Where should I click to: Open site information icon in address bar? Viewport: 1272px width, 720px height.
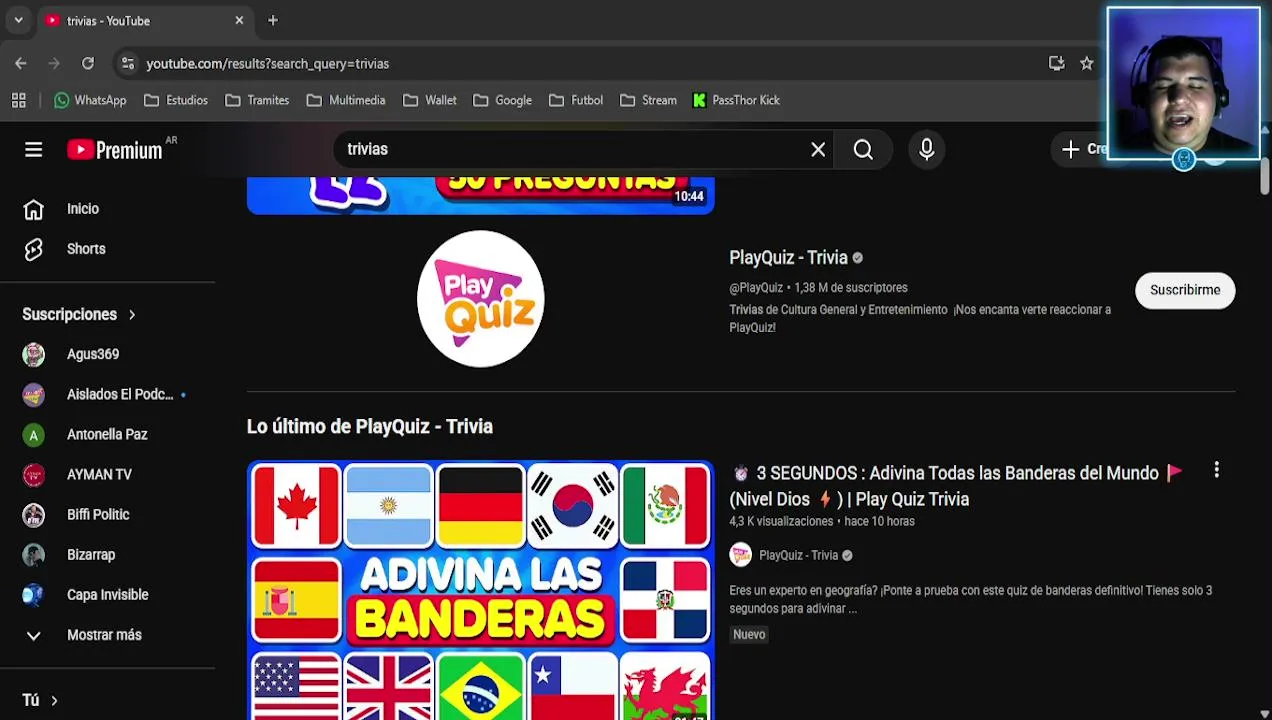pos(127,63)
